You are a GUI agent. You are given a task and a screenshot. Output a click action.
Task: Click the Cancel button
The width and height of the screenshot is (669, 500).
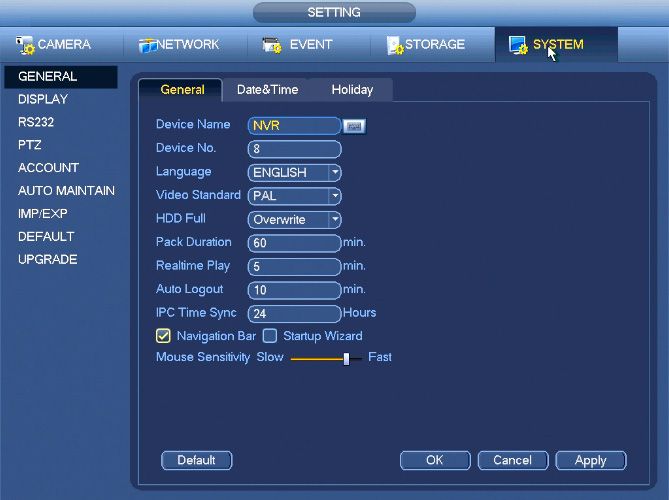pos(513,460)
